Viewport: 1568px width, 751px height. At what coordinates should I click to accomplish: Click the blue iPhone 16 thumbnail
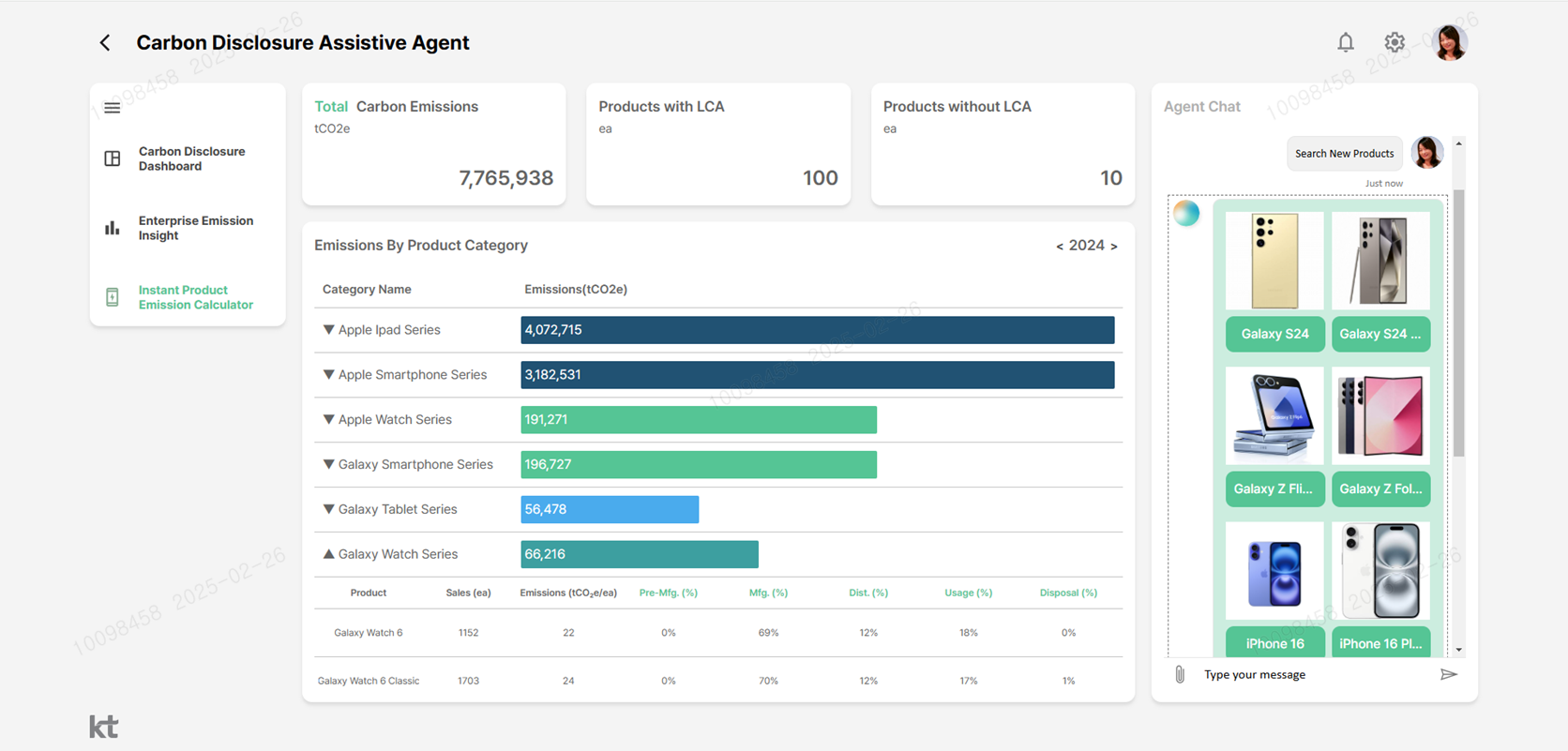click(1274, 571)
